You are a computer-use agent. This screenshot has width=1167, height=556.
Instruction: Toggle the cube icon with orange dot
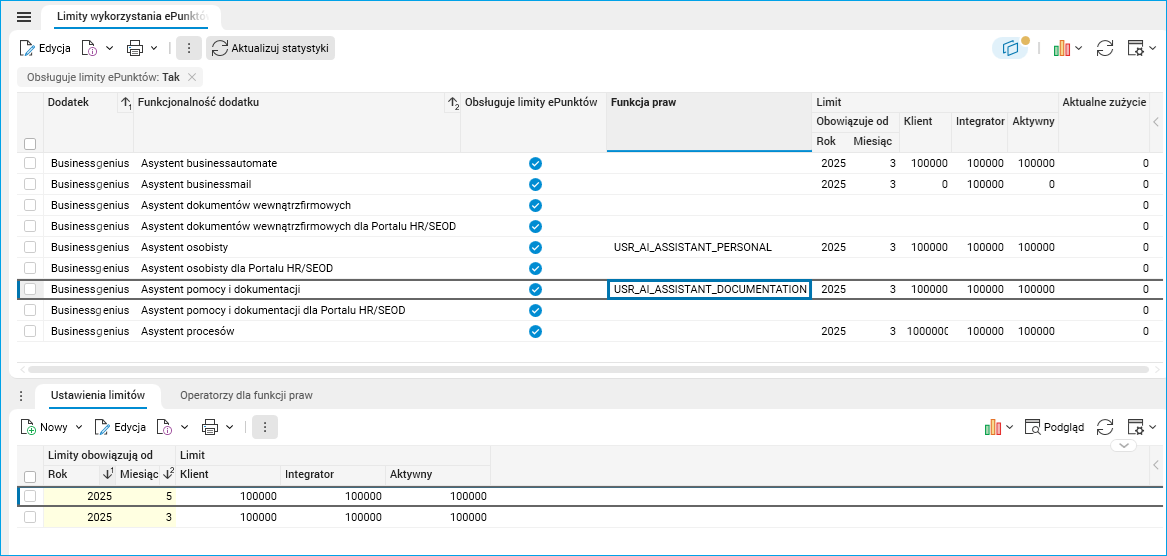point(1011,48)
